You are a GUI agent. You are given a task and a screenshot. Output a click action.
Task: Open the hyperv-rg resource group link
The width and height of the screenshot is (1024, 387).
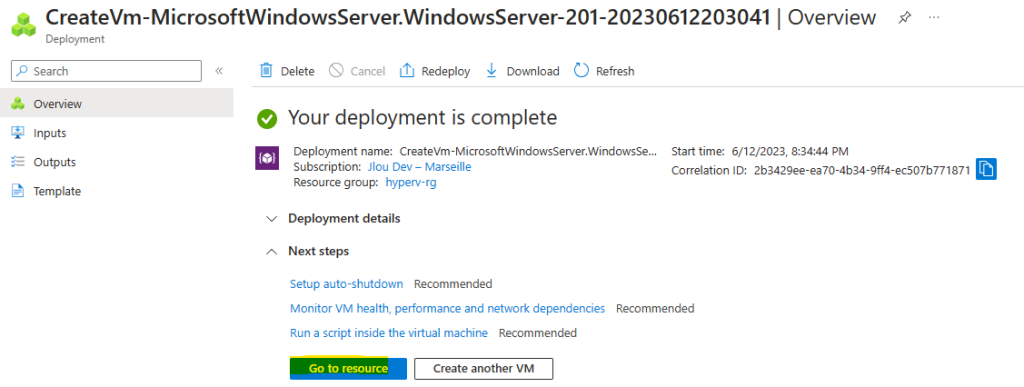pos(411,183)
